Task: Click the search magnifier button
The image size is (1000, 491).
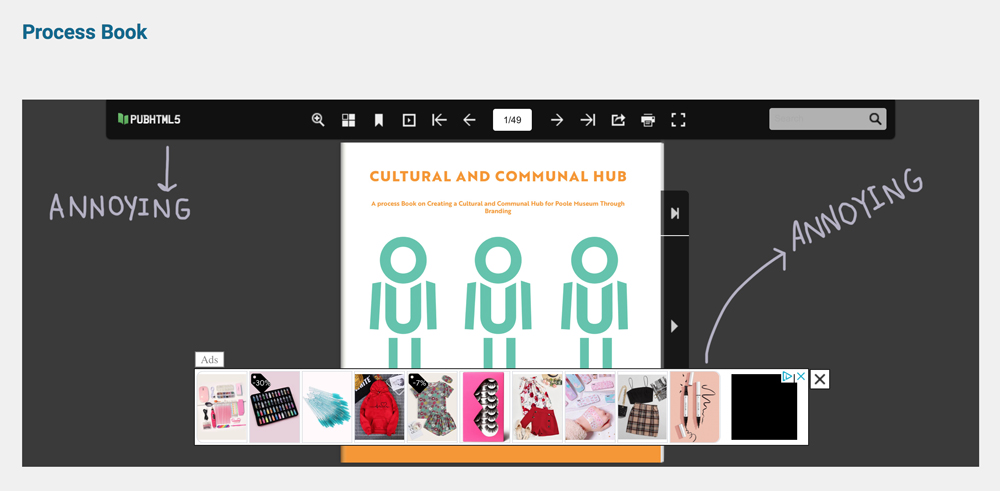Action: tap(875, 119)
